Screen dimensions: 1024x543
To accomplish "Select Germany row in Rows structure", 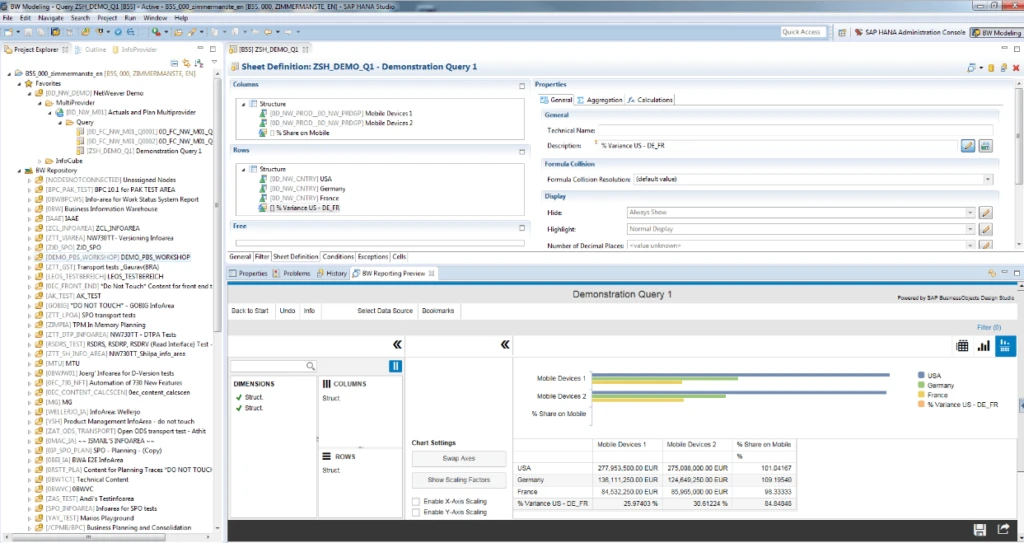I will [302, 188].
